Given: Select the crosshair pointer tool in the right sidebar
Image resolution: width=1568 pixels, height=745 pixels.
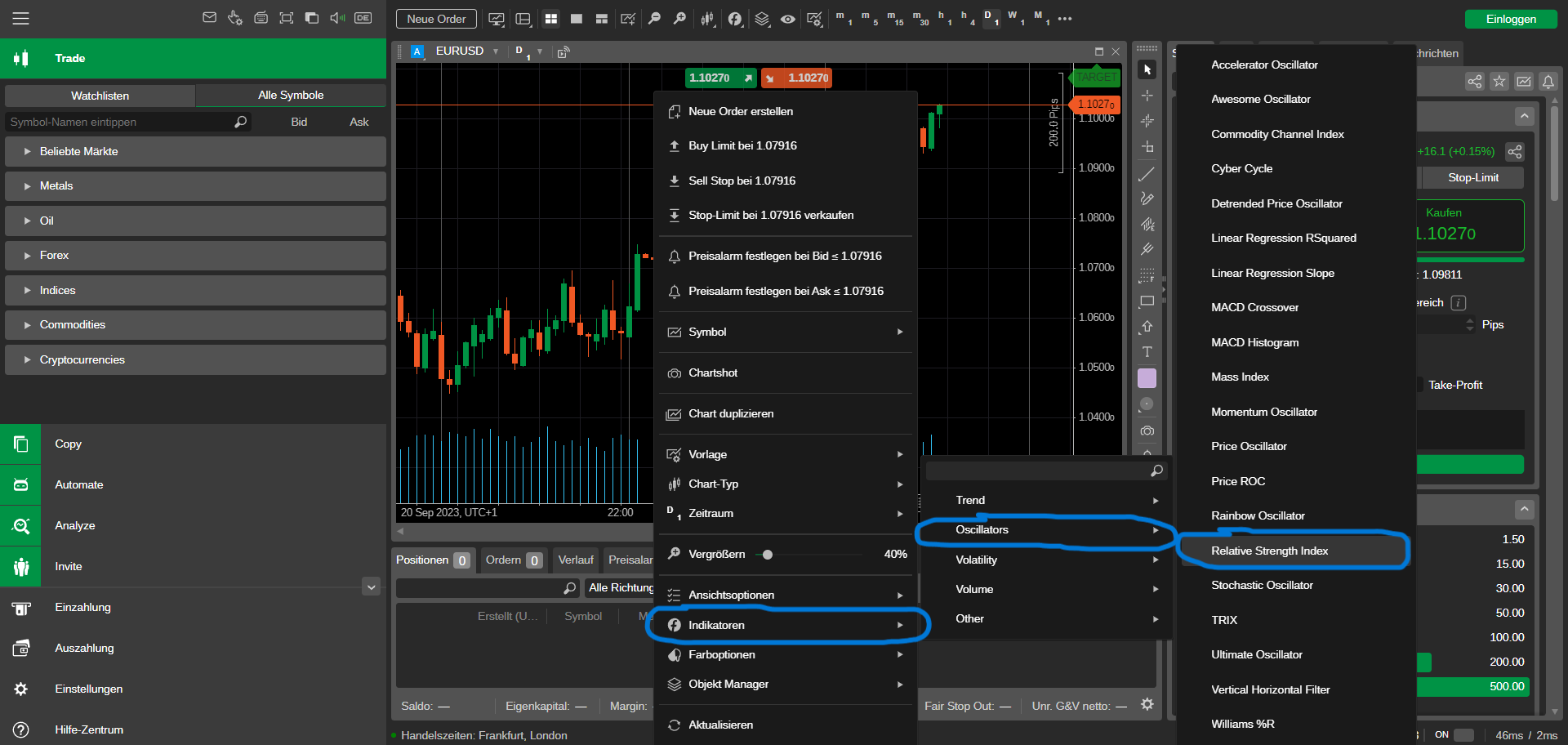Looking at the screenshot, I should [1147, 95].
